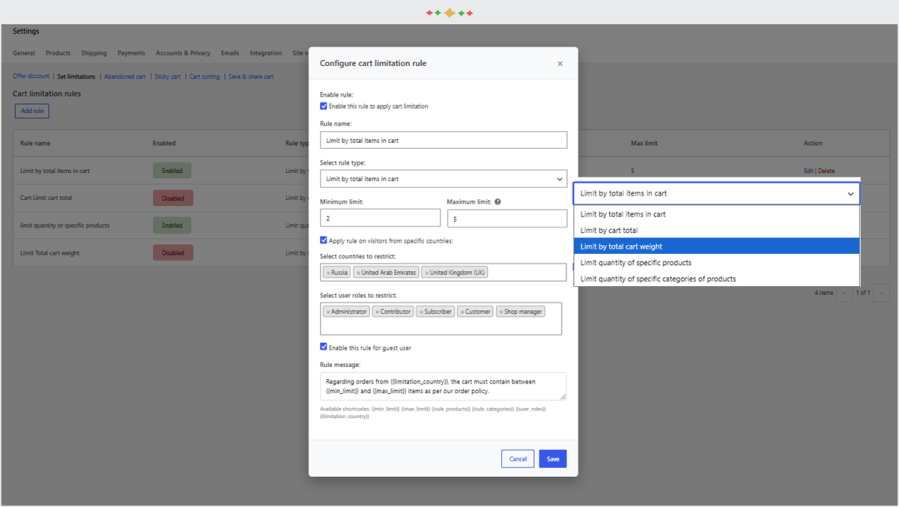Toggle 'Apply rule on visitors from specific countries'

coord(323,240)
